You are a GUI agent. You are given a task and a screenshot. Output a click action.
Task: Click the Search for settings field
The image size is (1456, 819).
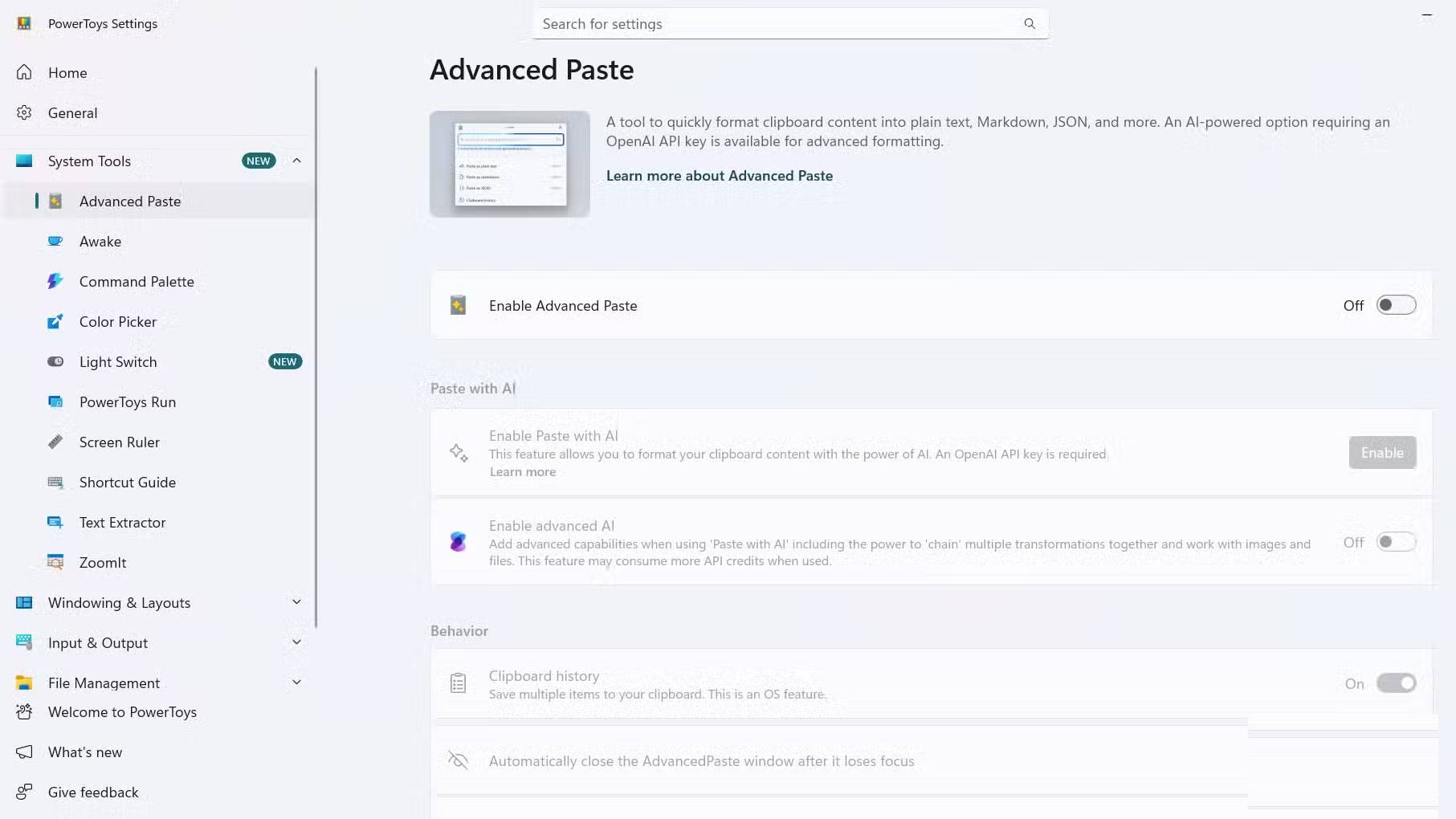pyautogui.click(x=790, y=24)
